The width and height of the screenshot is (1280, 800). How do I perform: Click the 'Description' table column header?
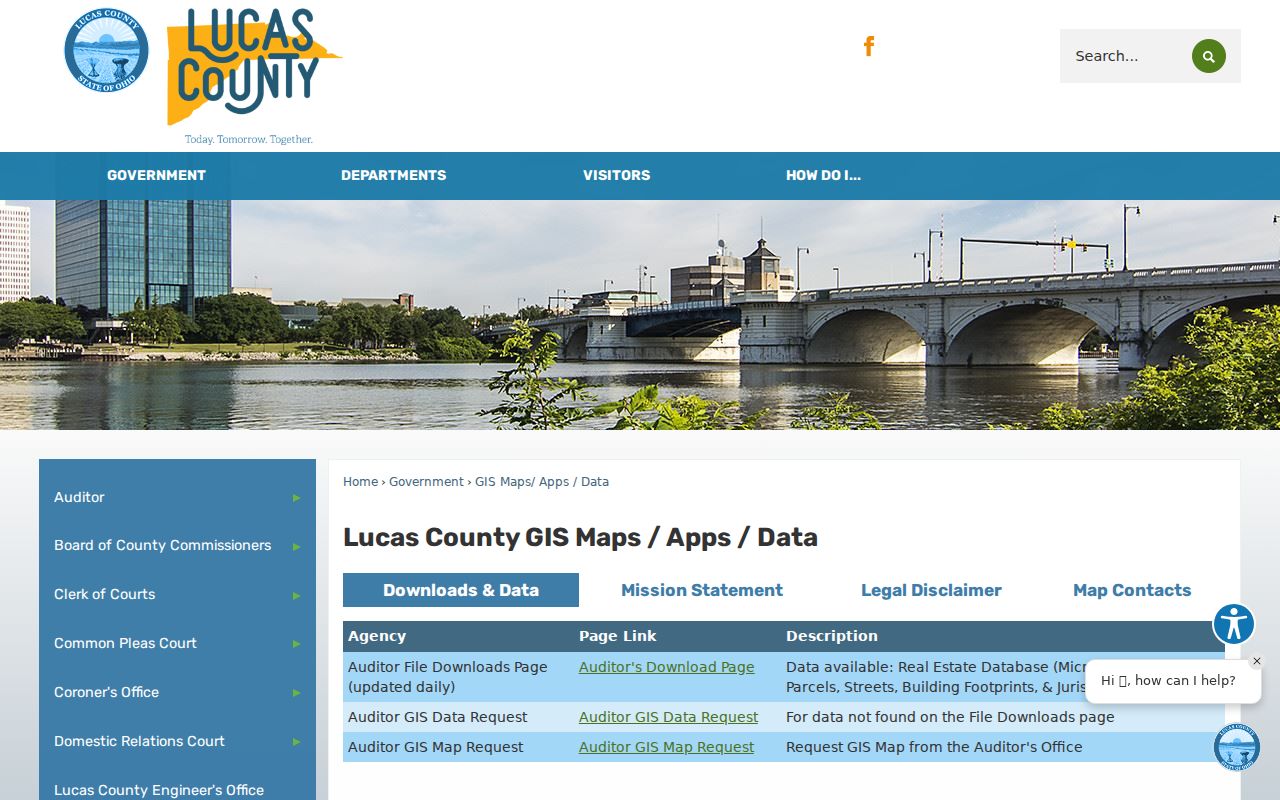(832, 636)
